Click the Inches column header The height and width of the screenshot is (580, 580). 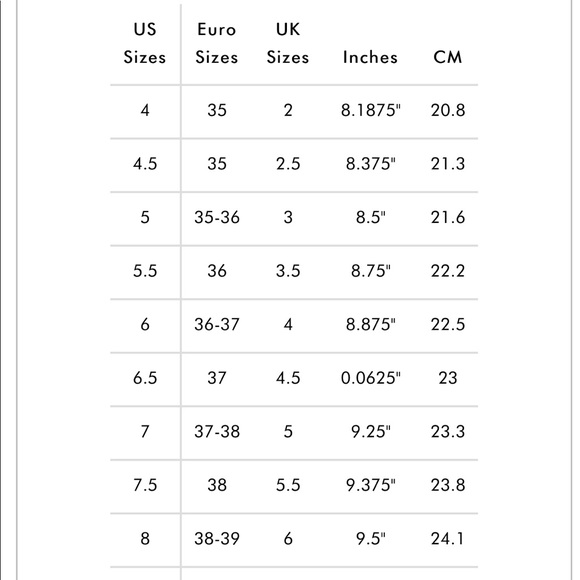tap(370, 57)
